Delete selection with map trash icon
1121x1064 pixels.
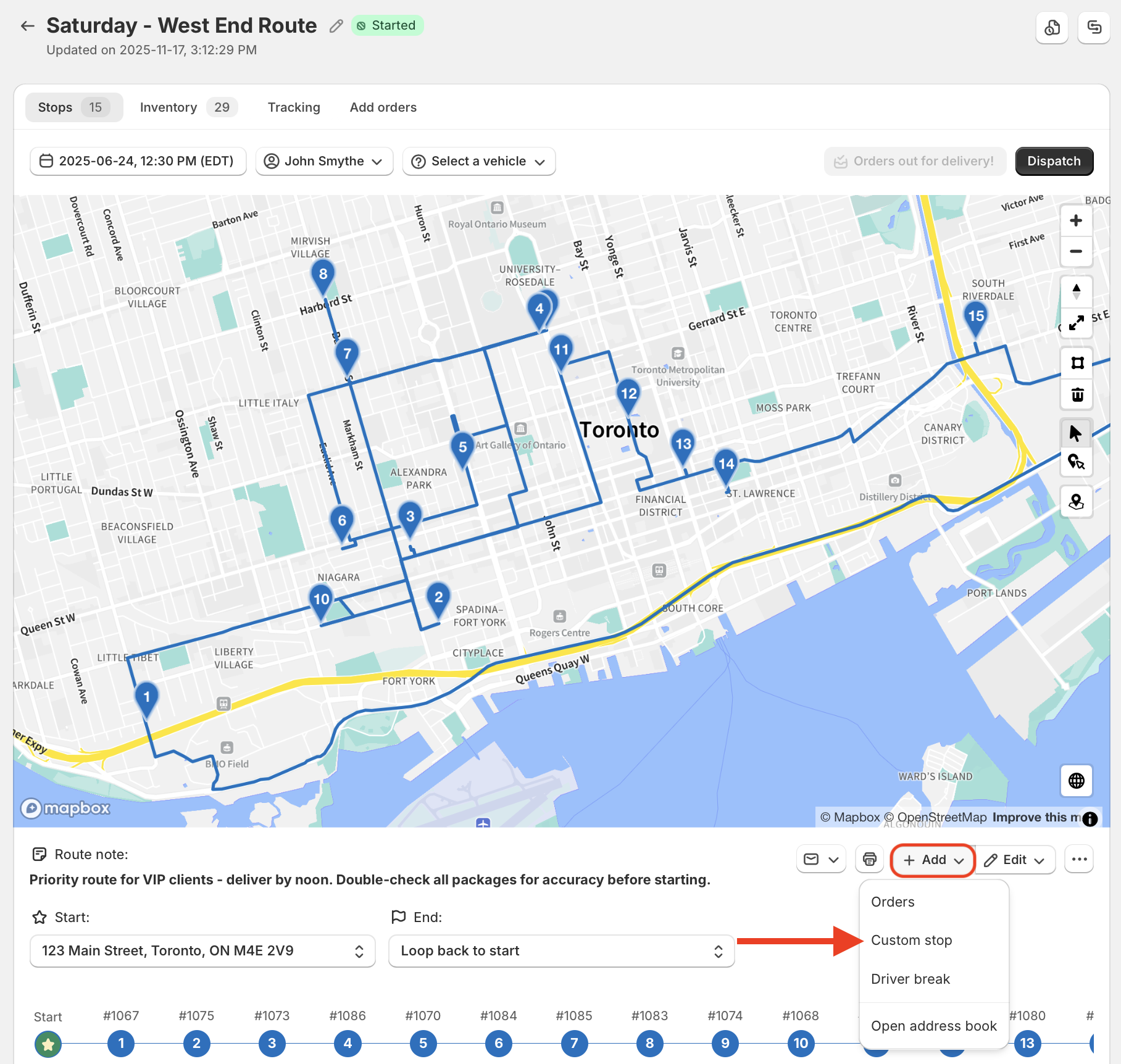click(1077, 394)
